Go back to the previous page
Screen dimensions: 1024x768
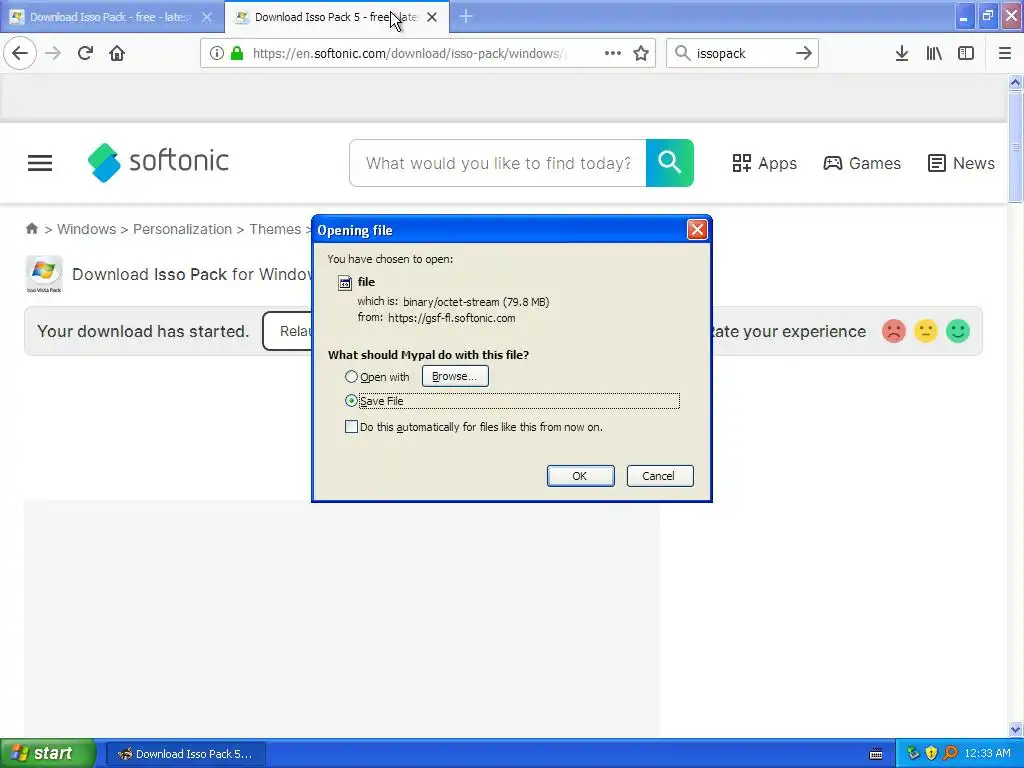(20, 53)
